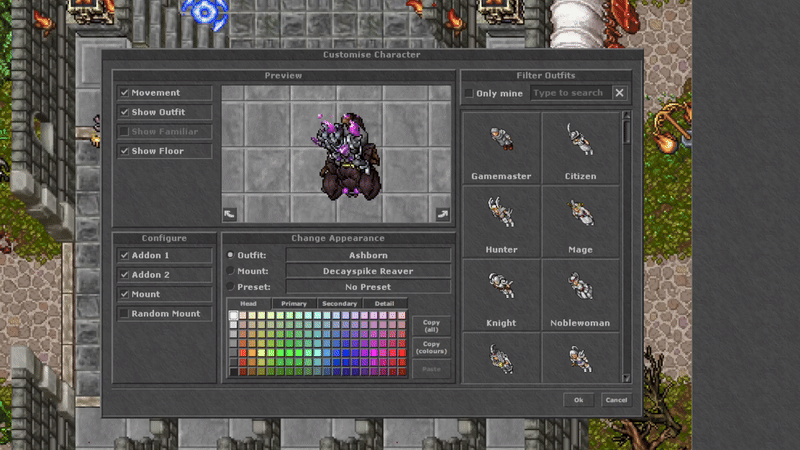This screenshot has width=800, height=450.
Task: Toggle the Movement checkbox
Action: [124, 93]
